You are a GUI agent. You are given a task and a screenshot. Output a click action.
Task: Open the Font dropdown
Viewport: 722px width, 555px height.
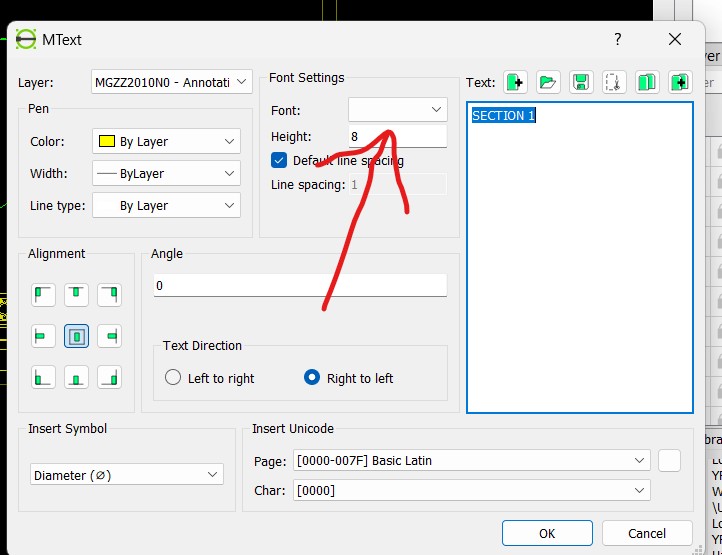pos(397,109)
